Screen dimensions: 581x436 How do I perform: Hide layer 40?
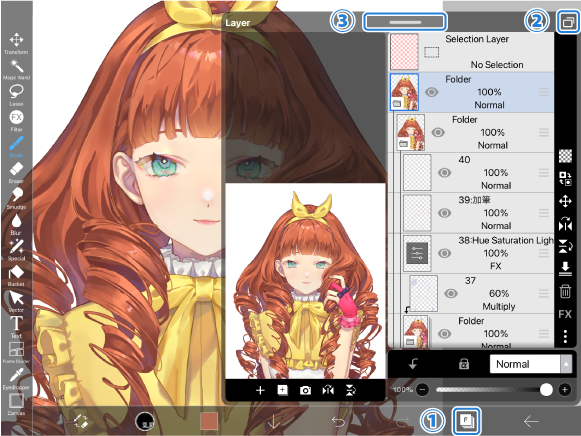(x=444, y=173)
